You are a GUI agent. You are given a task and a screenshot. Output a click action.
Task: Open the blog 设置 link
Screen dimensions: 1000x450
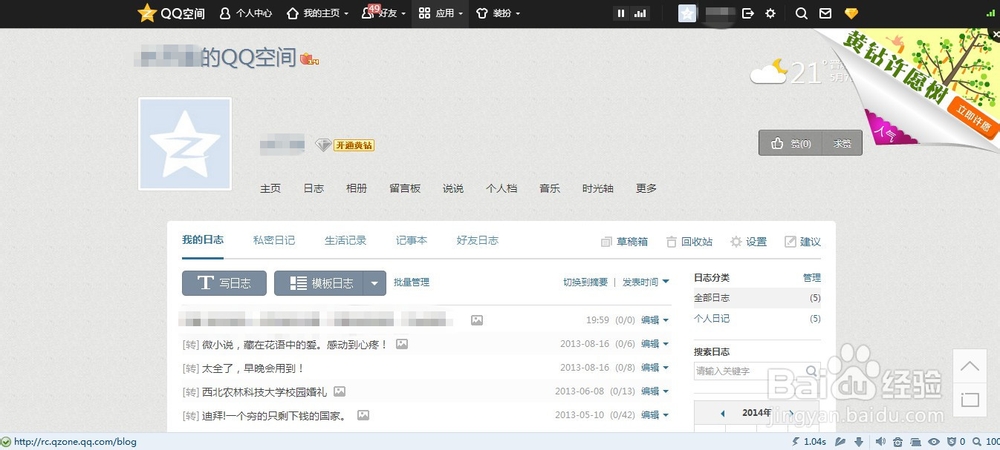tap(749, 242)
